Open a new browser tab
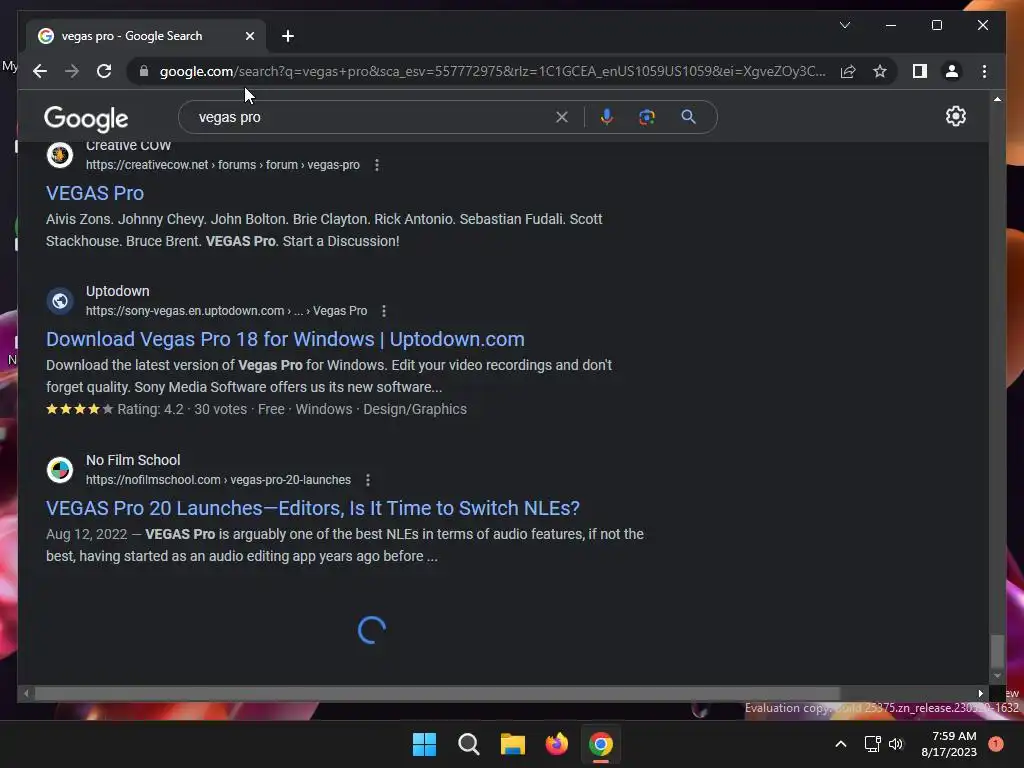 [287, 36]
